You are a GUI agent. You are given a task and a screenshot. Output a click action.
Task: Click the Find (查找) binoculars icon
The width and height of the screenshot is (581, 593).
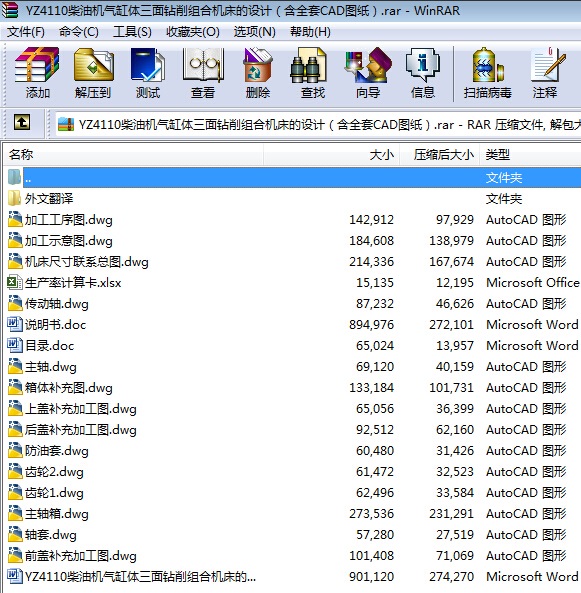pyautogui.click(x=308, y=65)
